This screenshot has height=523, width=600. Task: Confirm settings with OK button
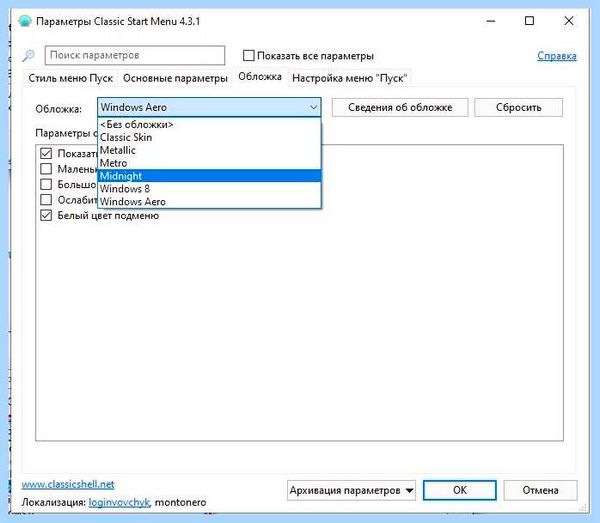coord(460,490)
